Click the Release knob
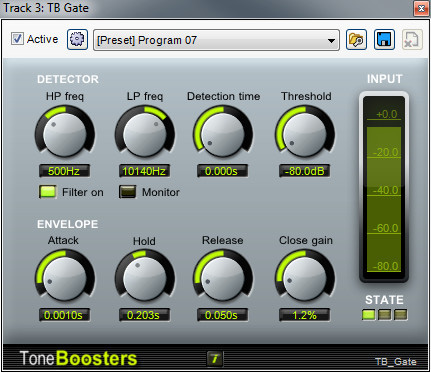This screenshot has height=373, width=431. (223, 278)
